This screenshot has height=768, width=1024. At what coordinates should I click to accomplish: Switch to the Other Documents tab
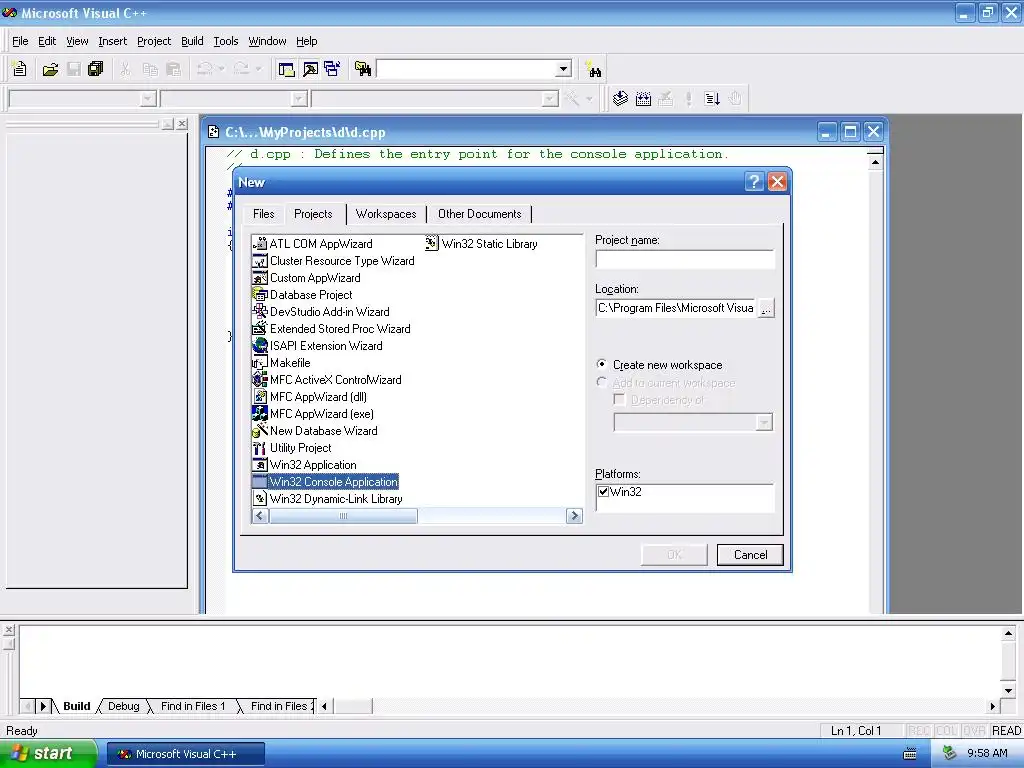tap(479, 214)
